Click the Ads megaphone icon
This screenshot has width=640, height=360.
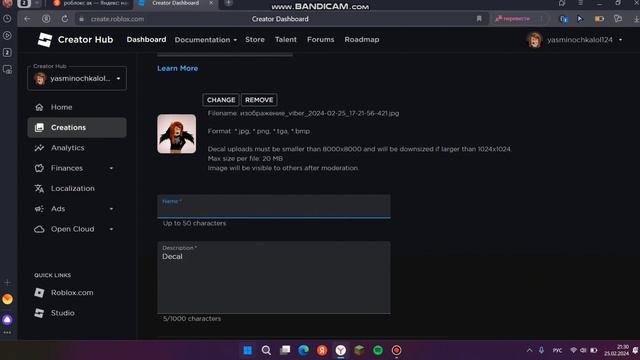tap(39, 209)
